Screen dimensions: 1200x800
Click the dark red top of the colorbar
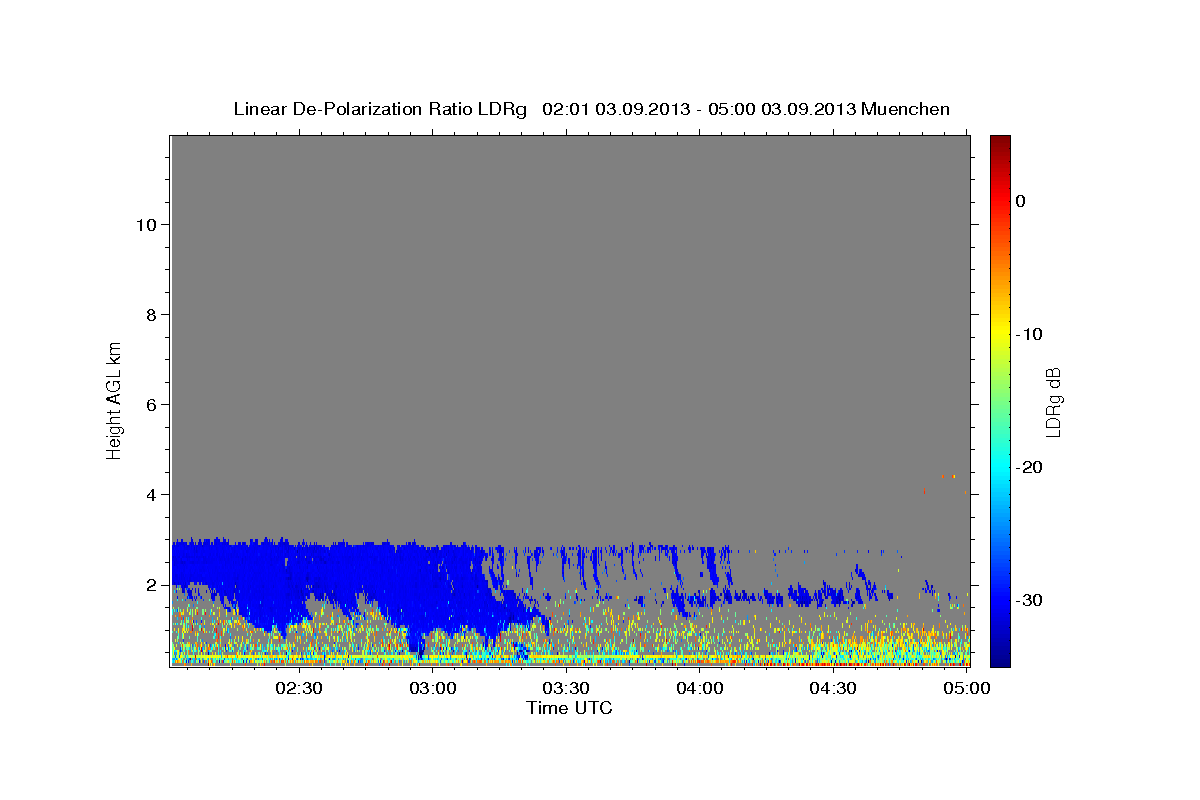tap(1000, 141)
